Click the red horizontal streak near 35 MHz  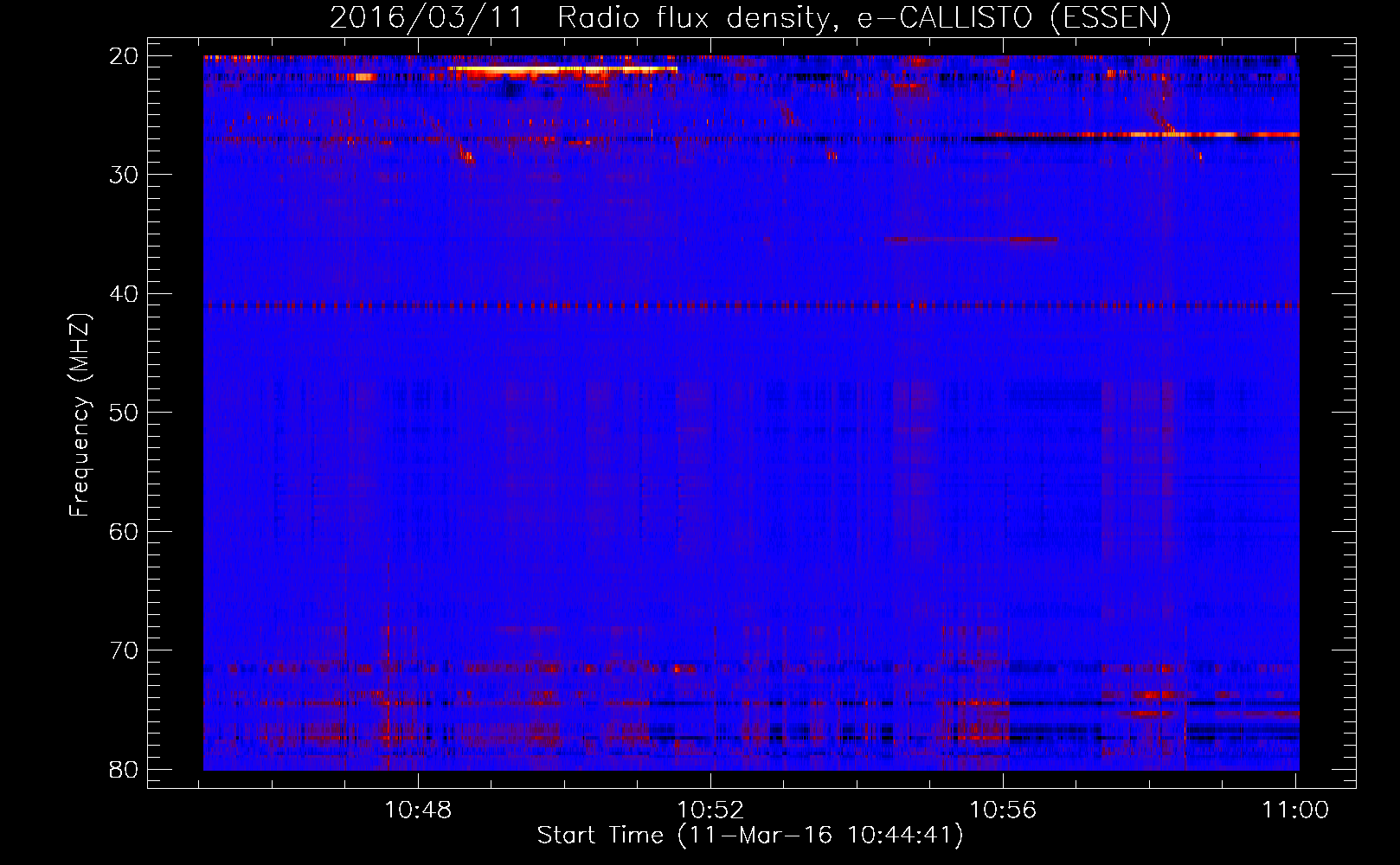pos(971,240)
